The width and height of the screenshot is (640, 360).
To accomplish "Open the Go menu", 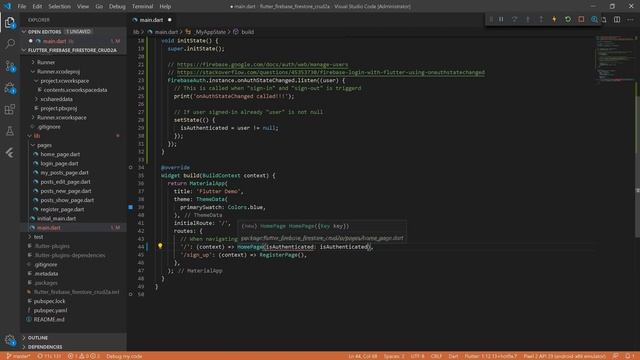I will pyautogui.click(x=99, y=6).
